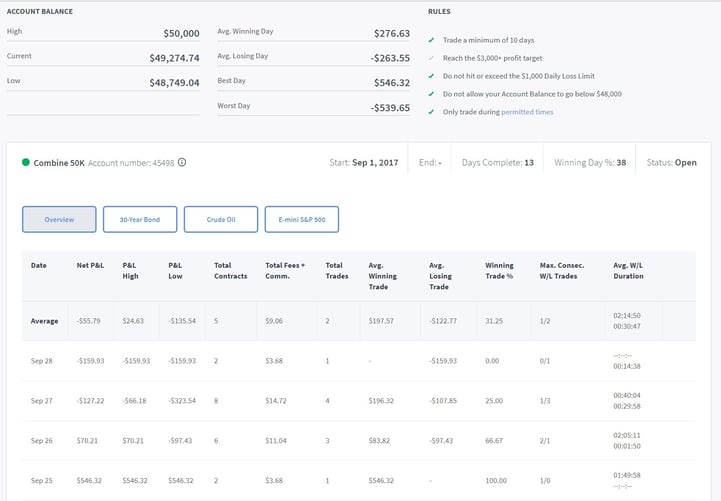Click the grey checkmark for the $3,000+ profit target
This screenshot has height=501, width=721.
pos(431,58)
